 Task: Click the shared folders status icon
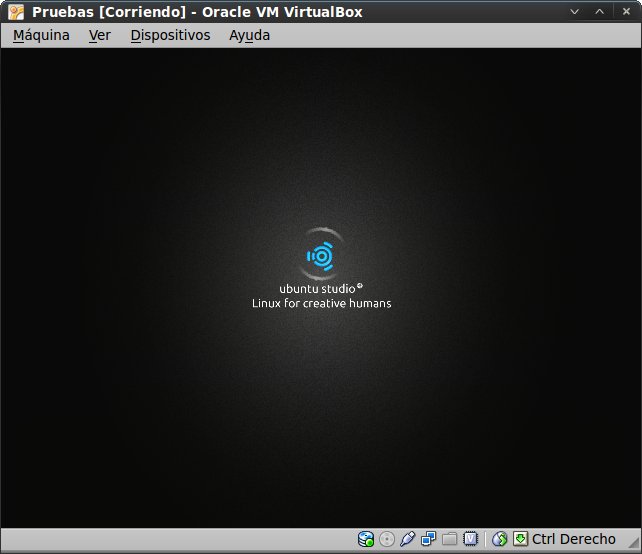pos(450,540)
